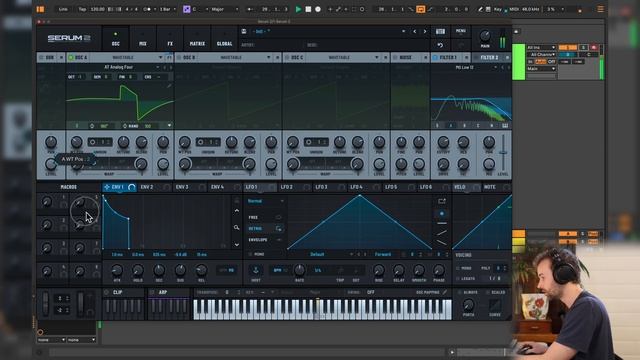Select the LFO FREE mode option
This screenshot has width=640, height=360.
(265, 218)
